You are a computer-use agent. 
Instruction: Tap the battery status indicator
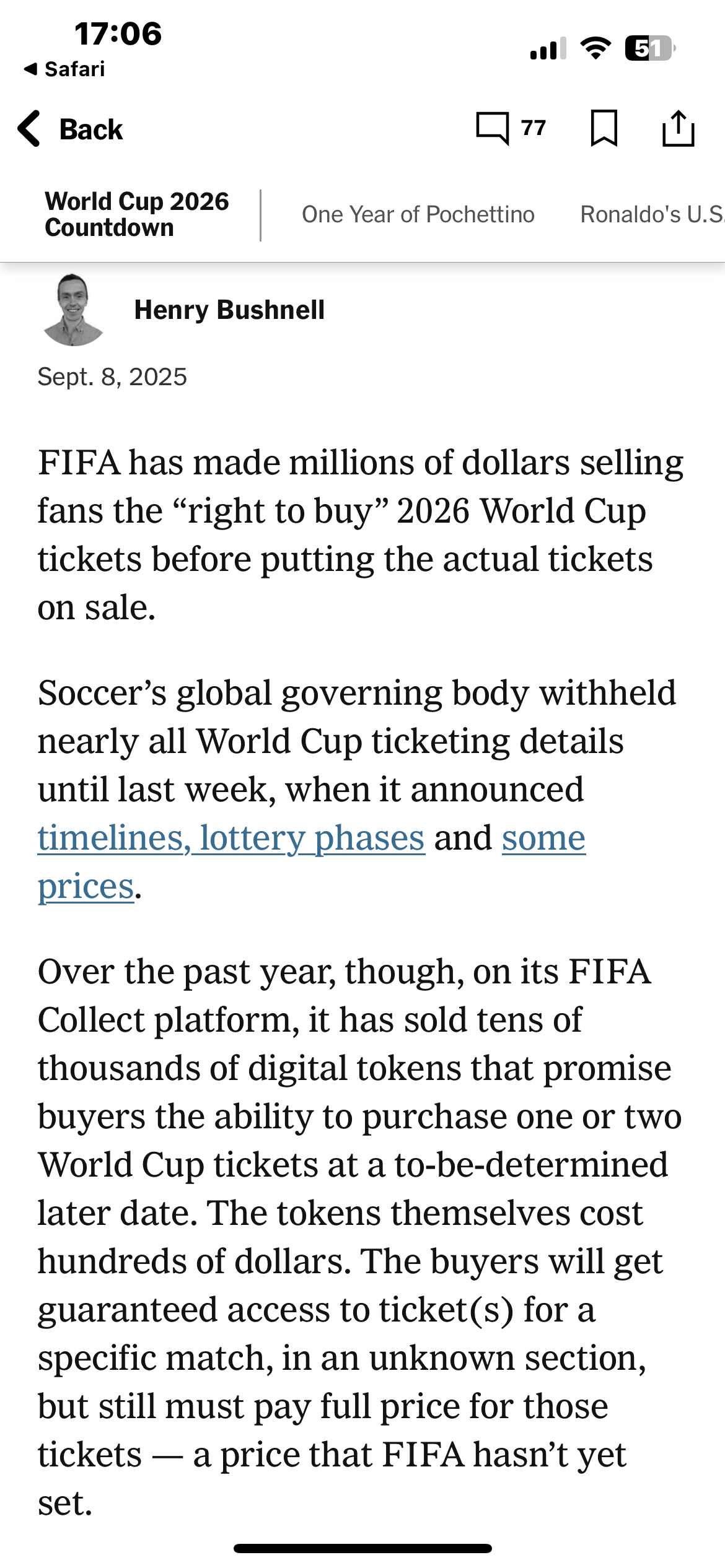[649, 48]
